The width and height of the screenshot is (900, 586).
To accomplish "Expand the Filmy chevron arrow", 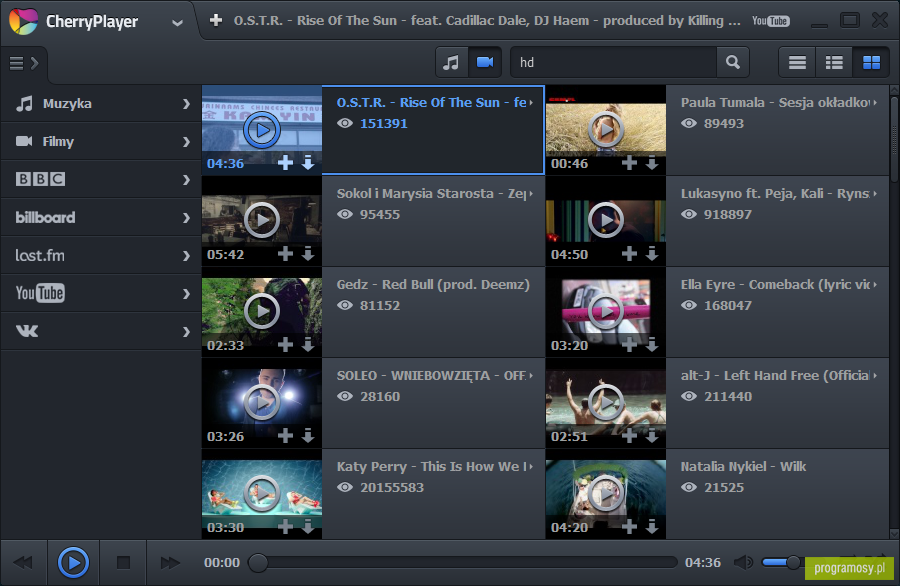I will (186, 142).
